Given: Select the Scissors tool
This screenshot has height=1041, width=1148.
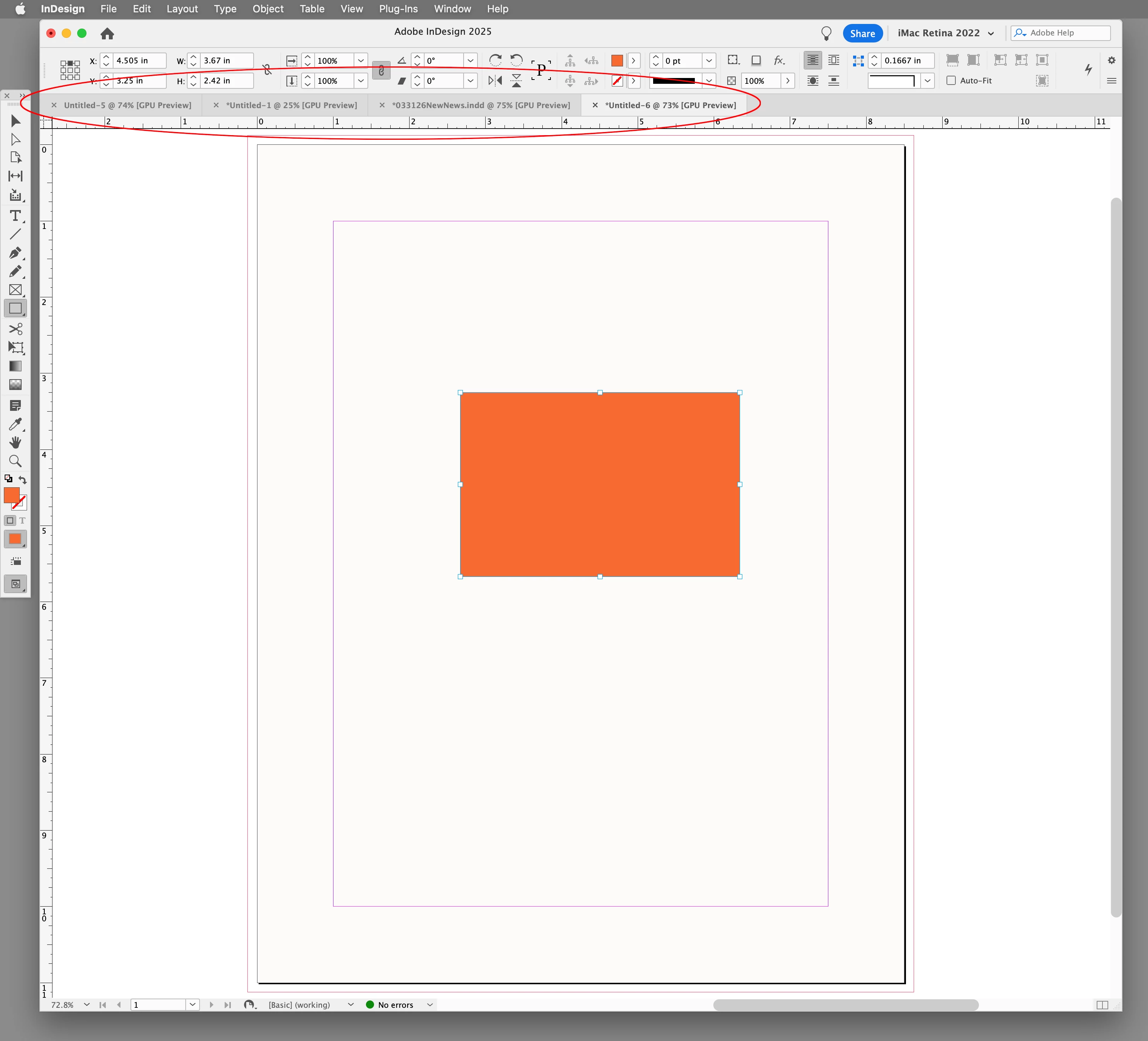Looking at the screenshot, I should tap(15, 329).
